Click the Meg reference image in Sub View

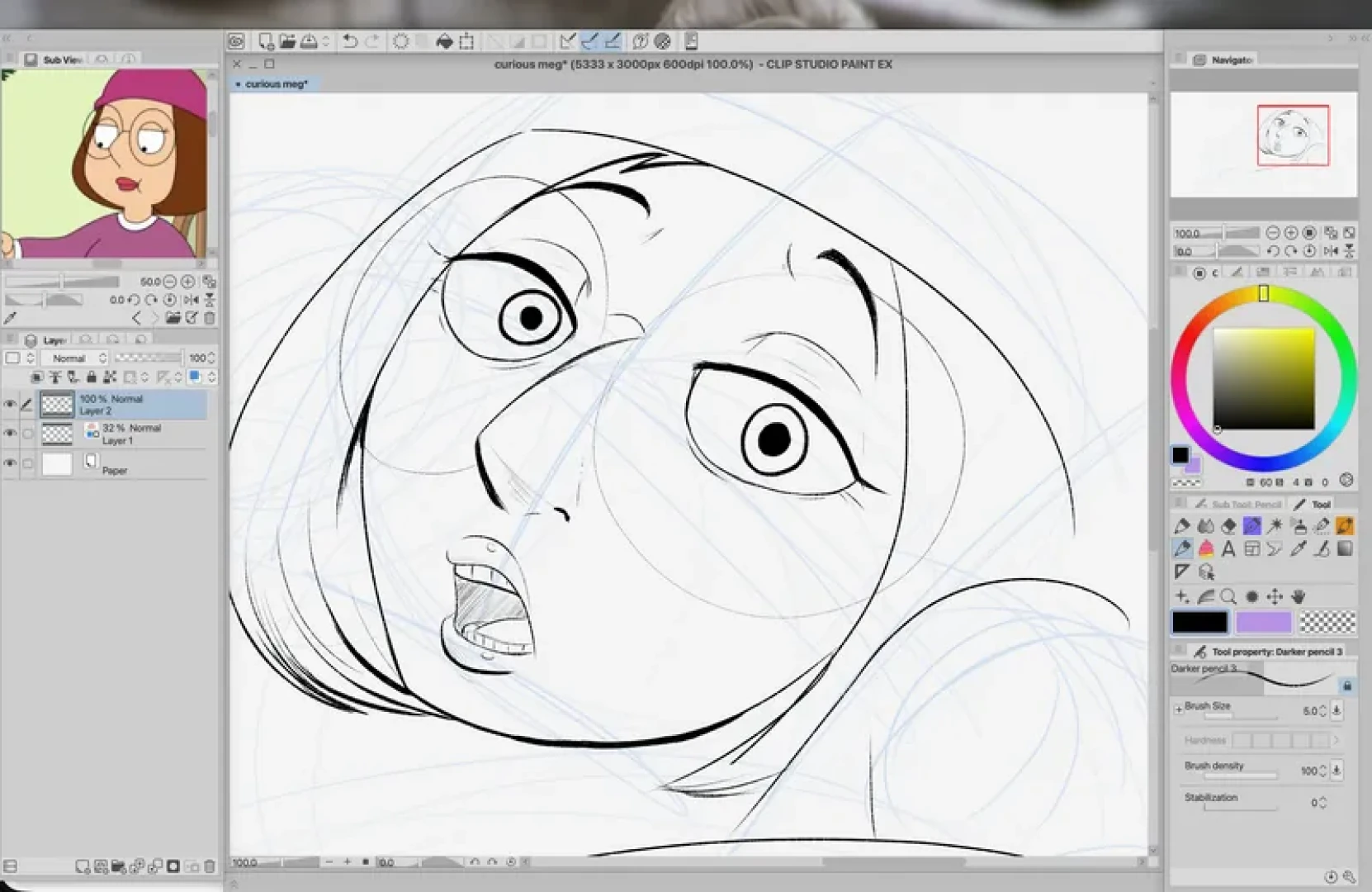[105, 164]
